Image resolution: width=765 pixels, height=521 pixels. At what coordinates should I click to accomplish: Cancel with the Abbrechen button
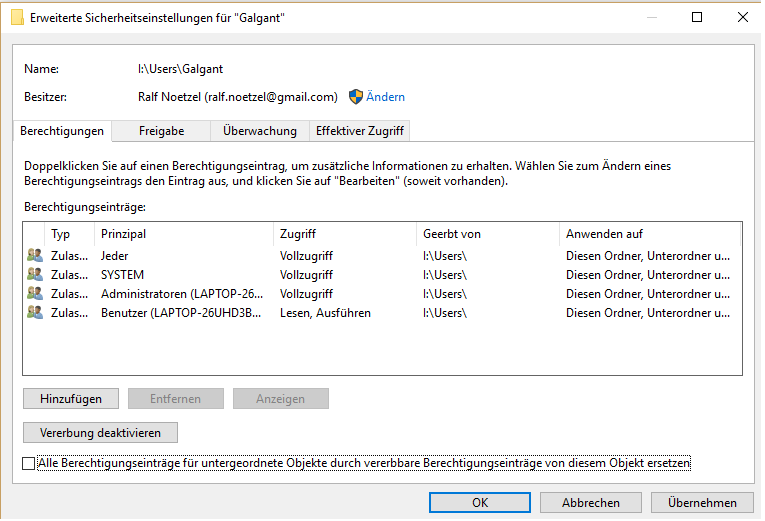(x=591, y=502)
